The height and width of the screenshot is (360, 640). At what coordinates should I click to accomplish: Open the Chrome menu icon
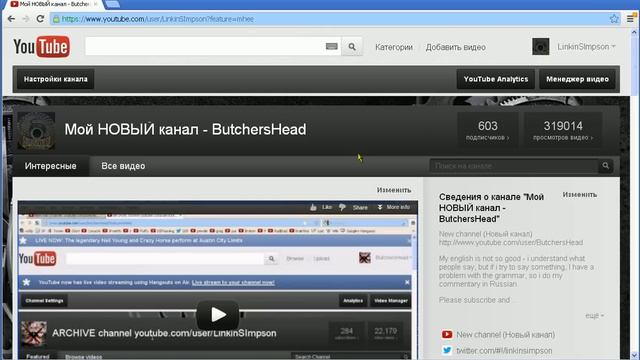tap(631, 19)
